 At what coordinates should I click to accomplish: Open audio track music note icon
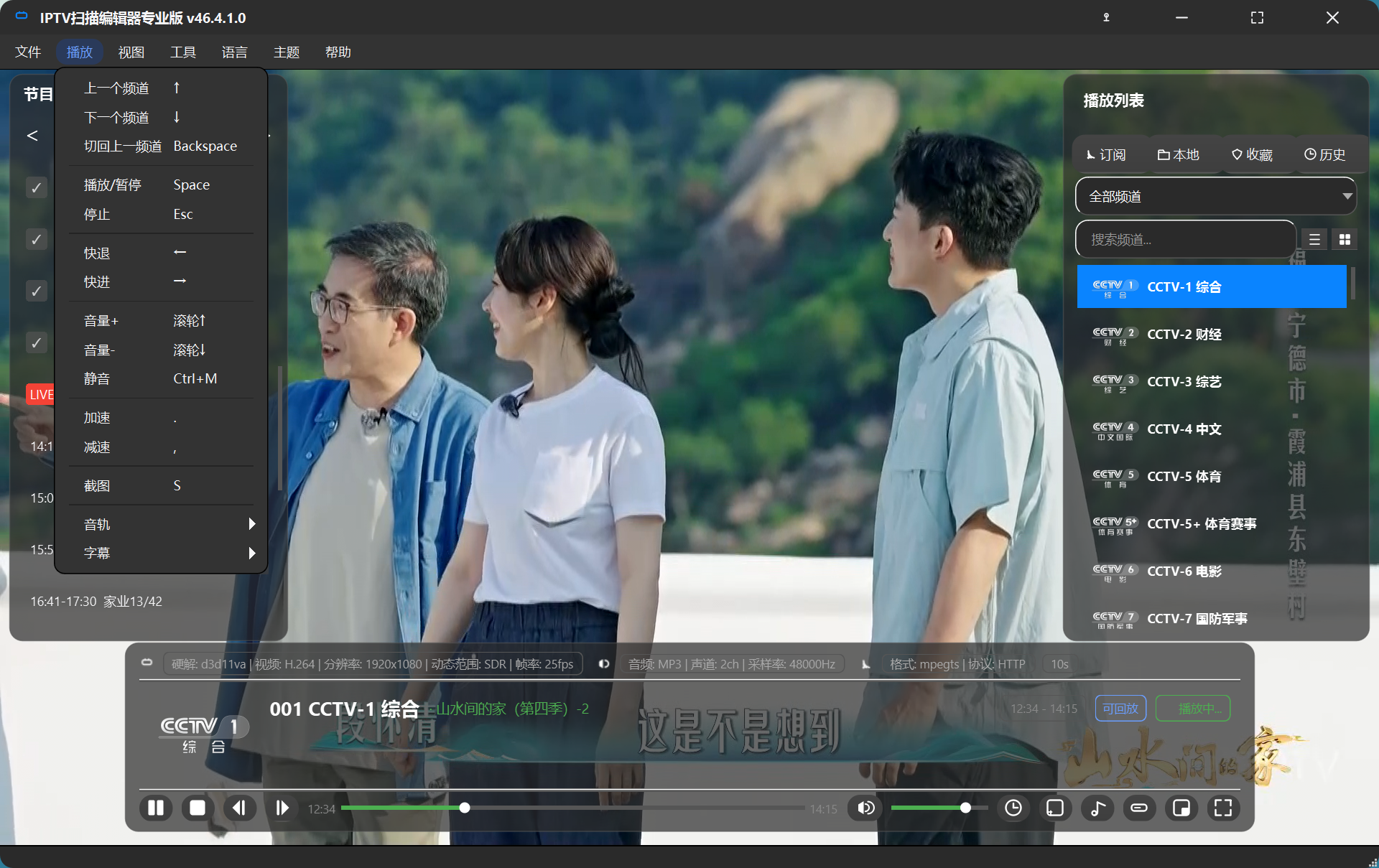tap(1097, 808)
